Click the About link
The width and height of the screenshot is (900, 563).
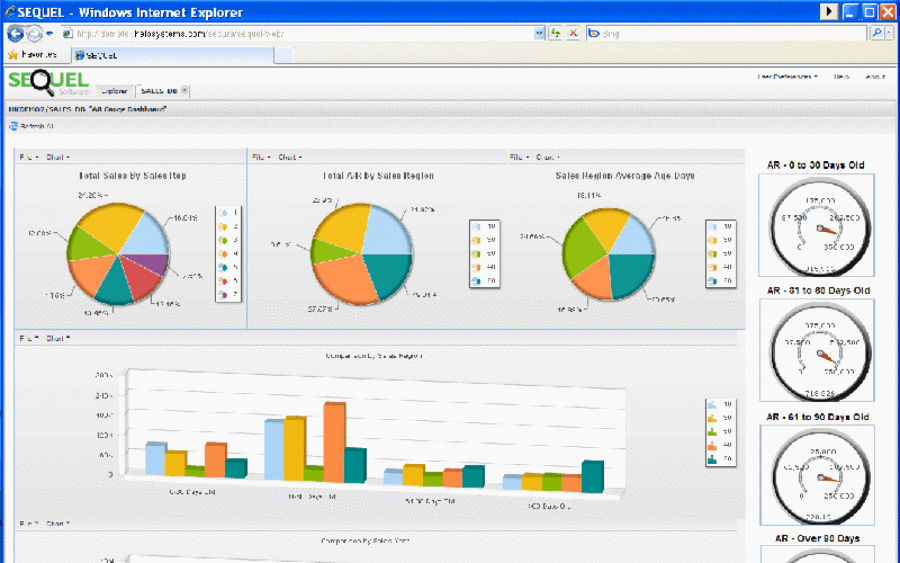click(x=875, y=76)
